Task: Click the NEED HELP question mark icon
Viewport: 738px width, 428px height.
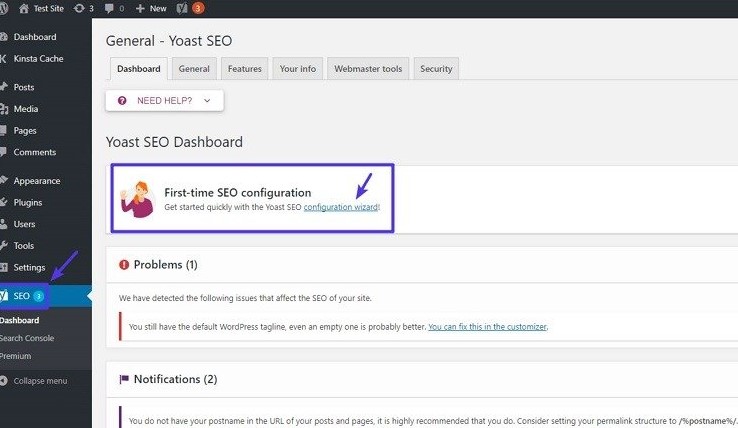Action: coord(122,100)
